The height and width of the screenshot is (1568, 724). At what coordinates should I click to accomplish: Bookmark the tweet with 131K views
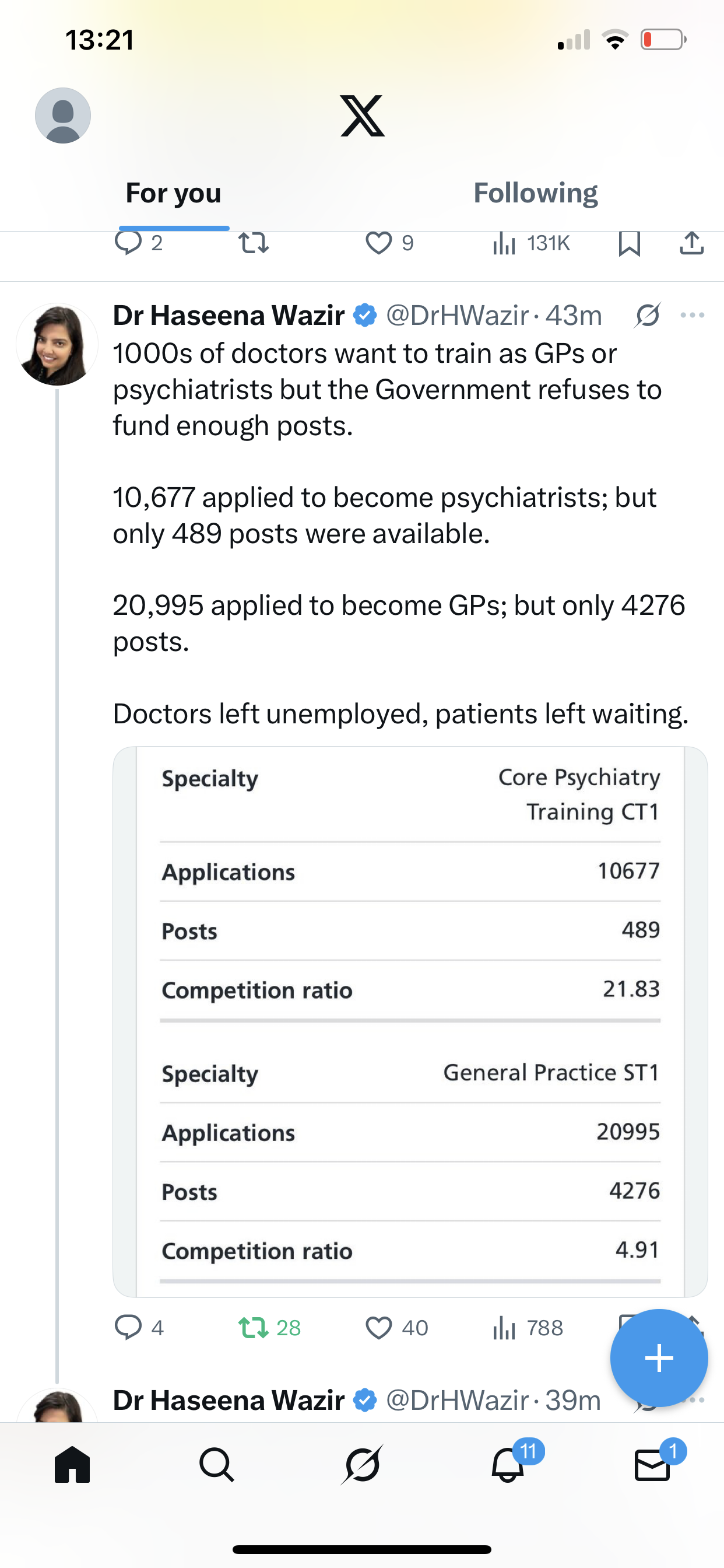point(629,244)
